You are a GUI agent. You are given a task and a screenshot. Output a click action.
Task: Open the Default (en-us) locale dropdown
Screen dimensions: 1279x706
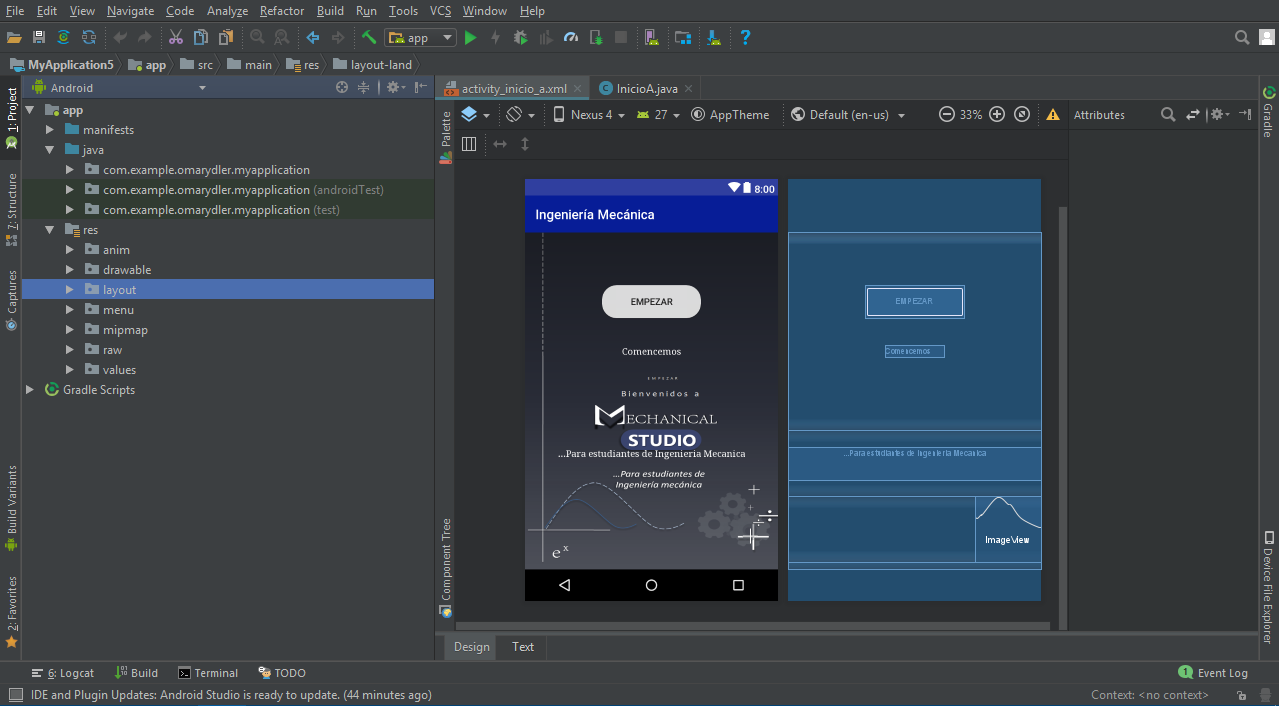click(x=847, y=115)
